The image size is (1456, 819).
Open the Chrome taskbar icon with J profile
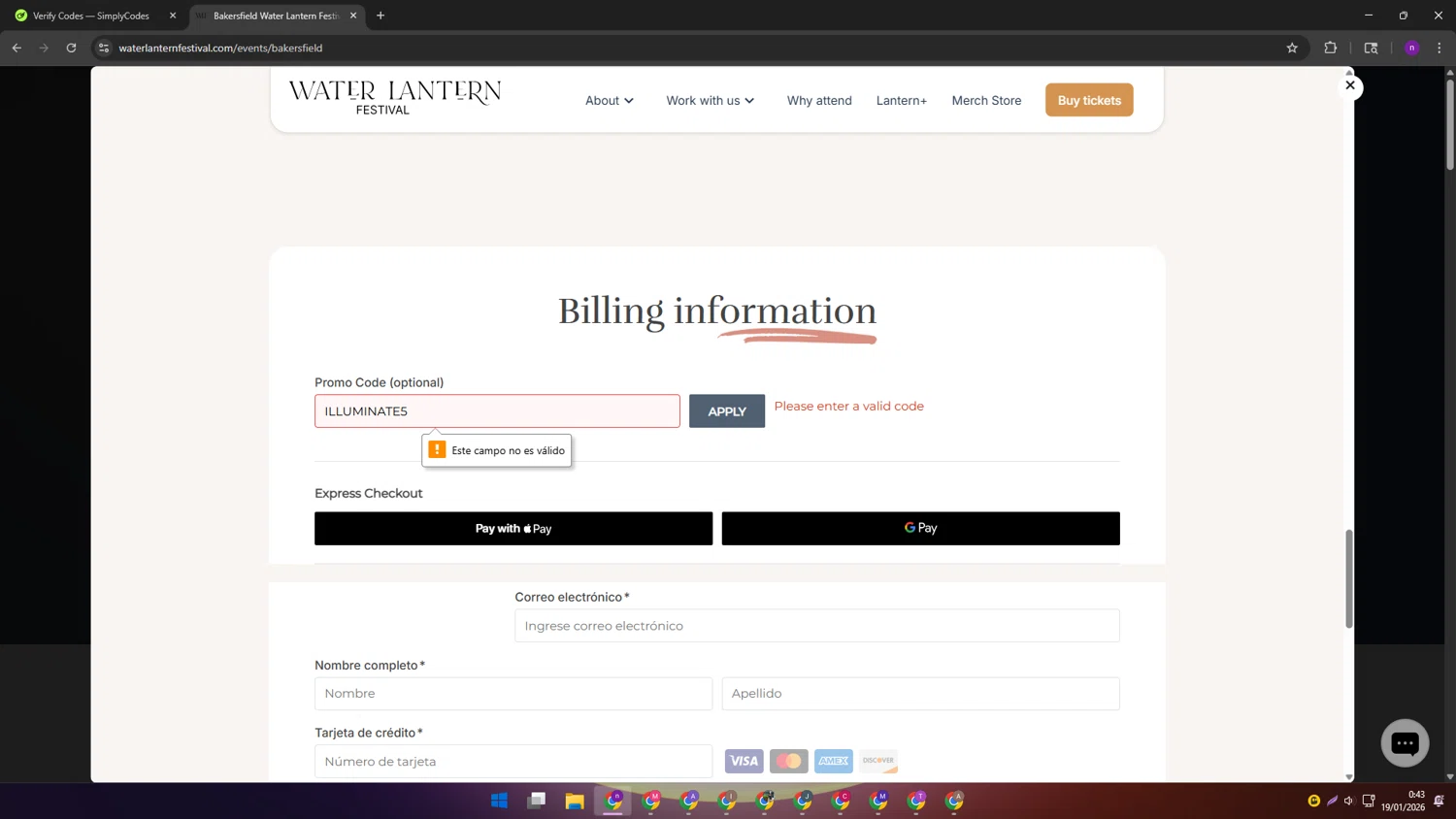[803, 801]
